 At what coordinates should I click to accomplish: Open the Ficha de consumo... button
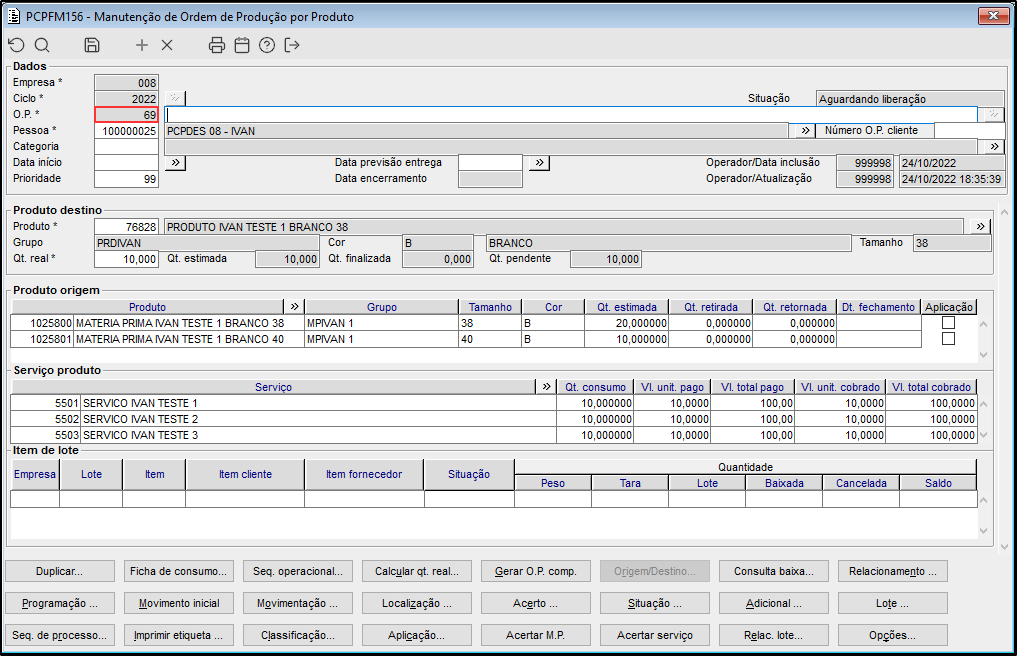click(x=179, y=572)
